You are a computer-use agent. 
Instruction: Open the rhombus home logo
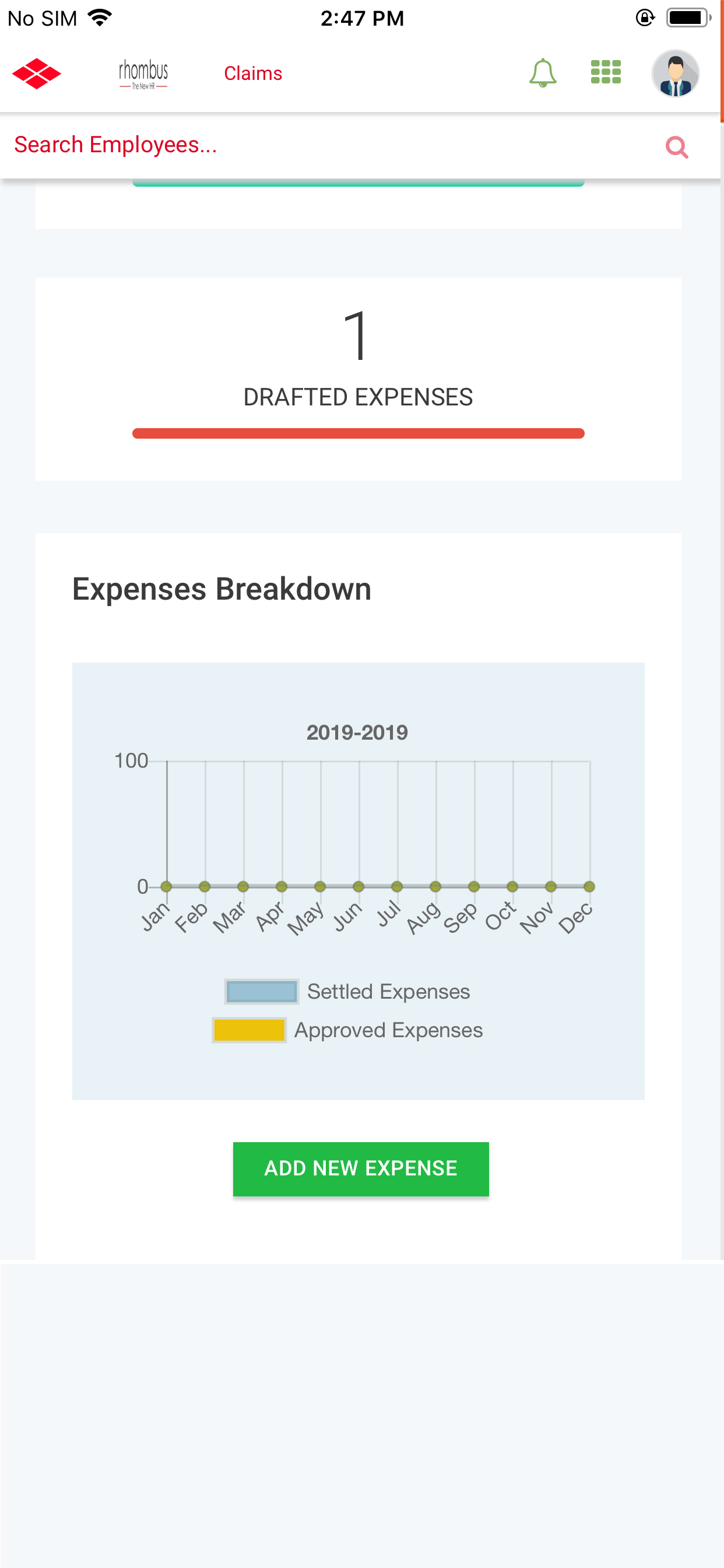[143, 74]
